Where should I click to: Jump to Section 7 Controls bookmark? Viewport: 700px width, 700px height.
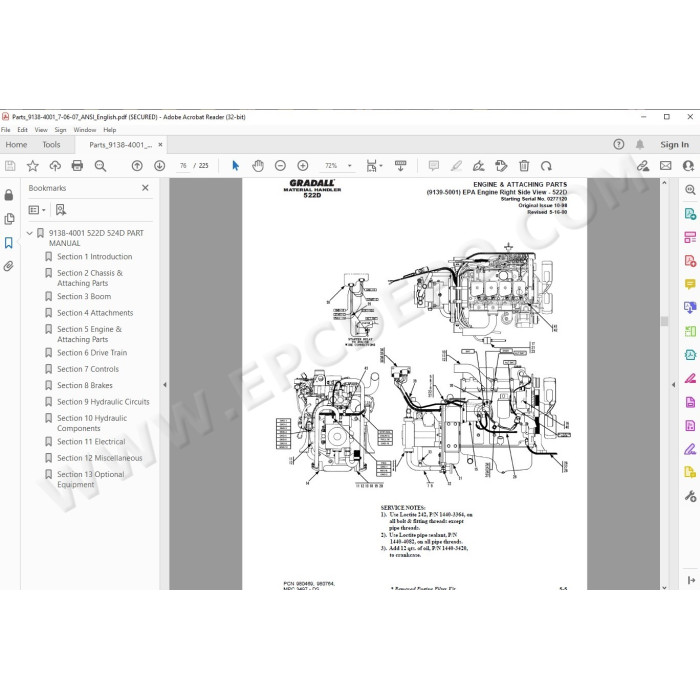pyautogui.click(x=88, y=369)
